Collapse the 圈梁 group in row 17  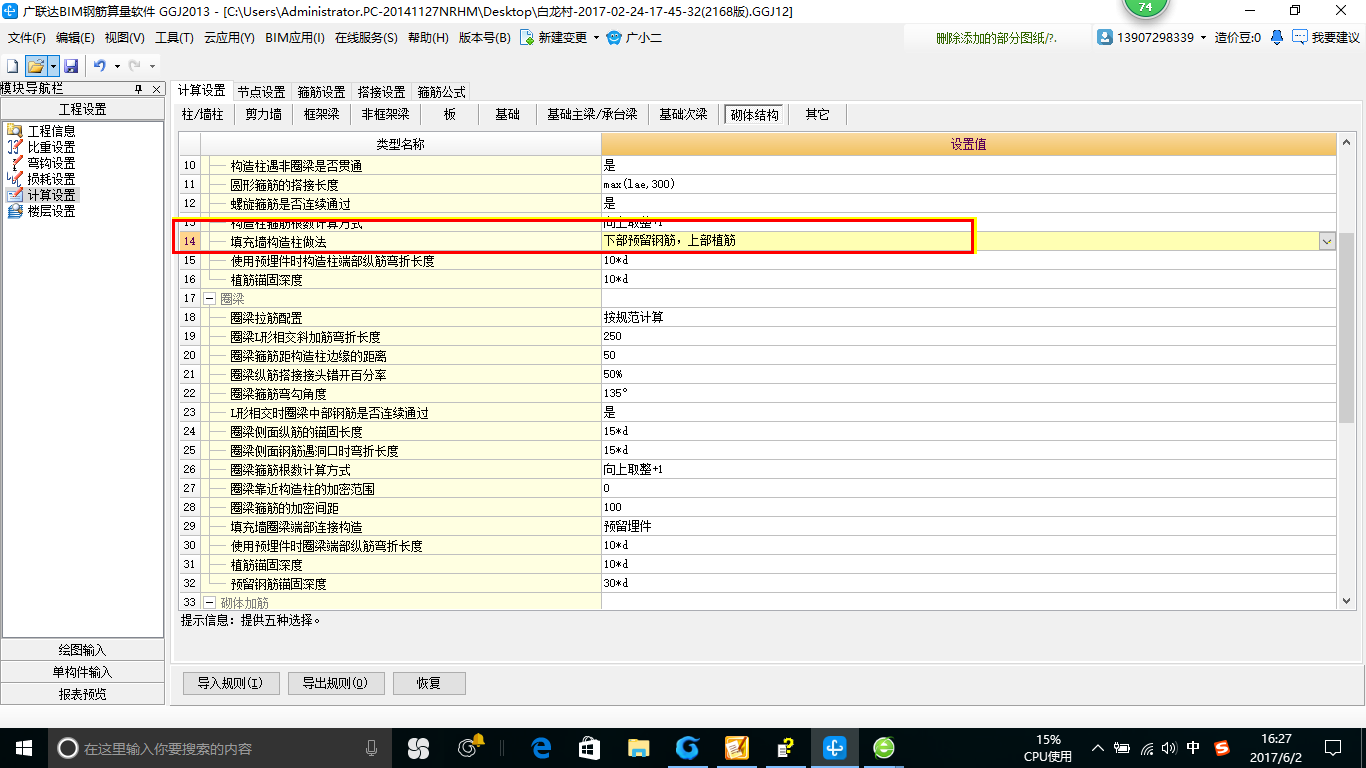click(209, 299)
